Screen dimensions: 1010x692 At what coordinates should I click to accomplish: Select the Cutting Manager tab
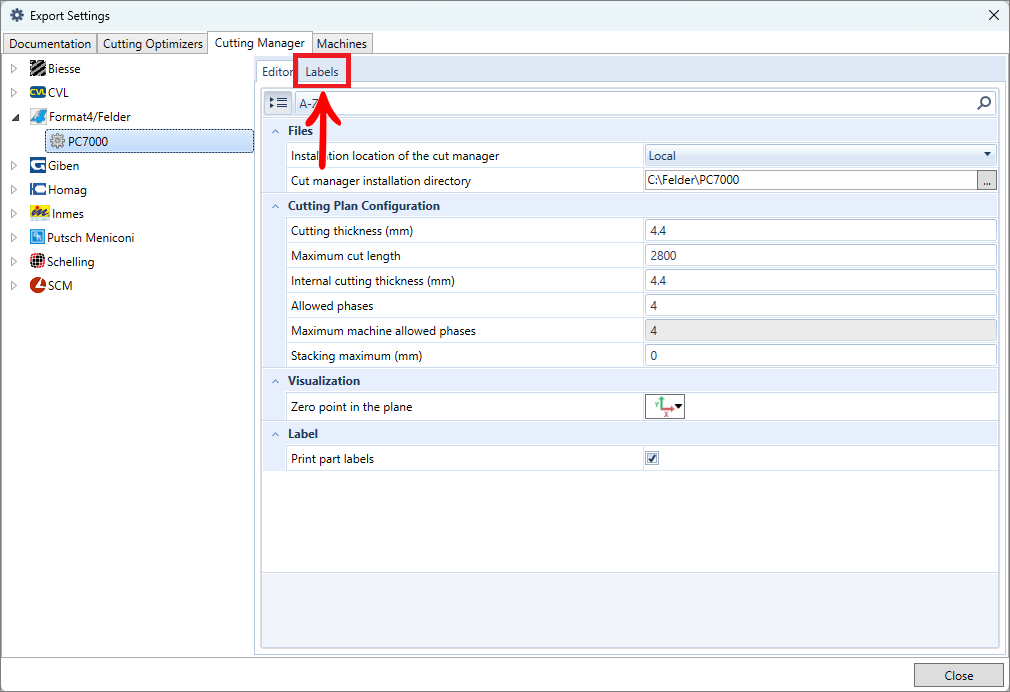[260, 43]
